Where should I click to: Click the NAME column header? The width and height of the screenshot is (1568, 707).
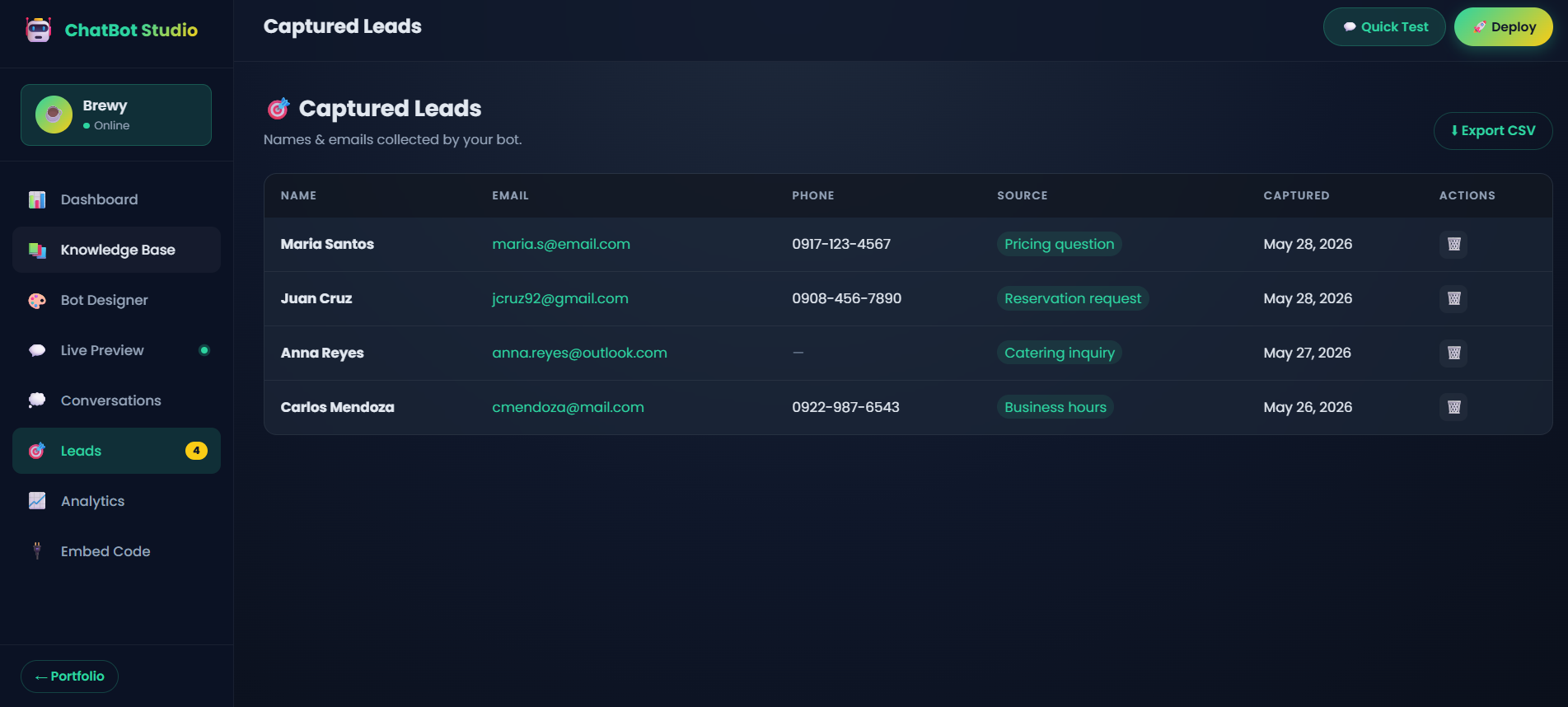(x=298, y=195)
